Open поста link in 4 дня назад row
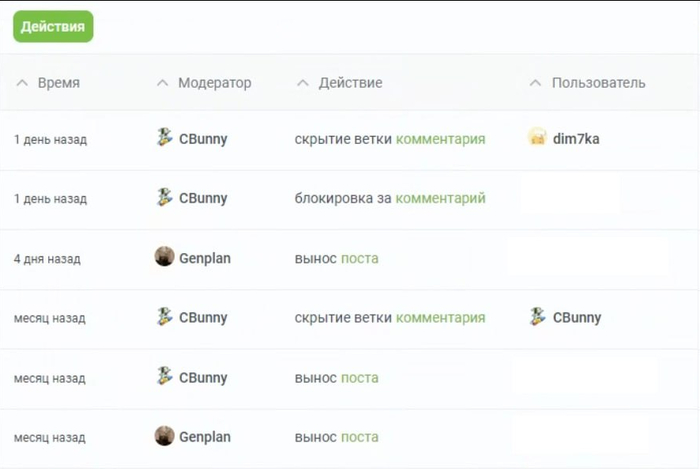This screenshot has height=469, width=700. tap(360, 258)
